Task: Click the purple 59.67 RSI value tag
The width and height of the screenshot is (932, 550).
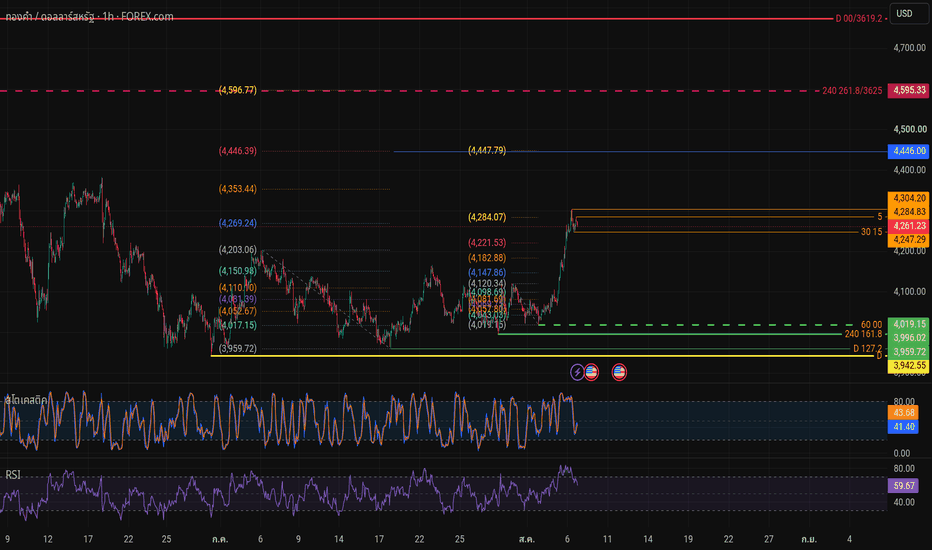Action: pos(903,486)
